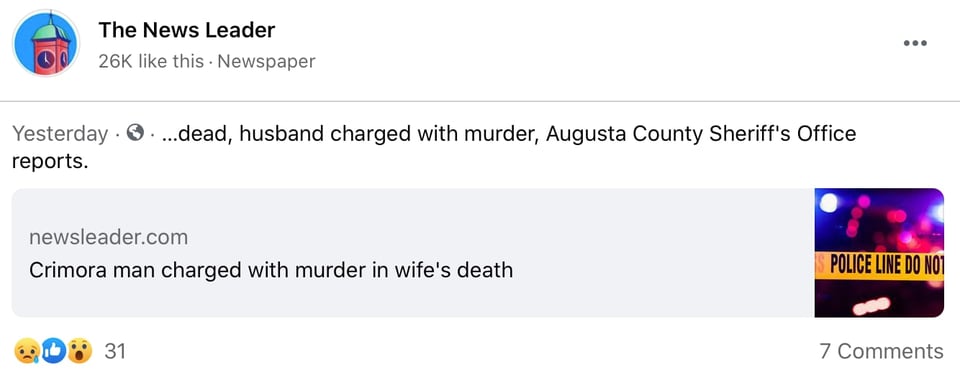Click the word reports in post text
Screen dimensions: 960x375
point(50,162)
